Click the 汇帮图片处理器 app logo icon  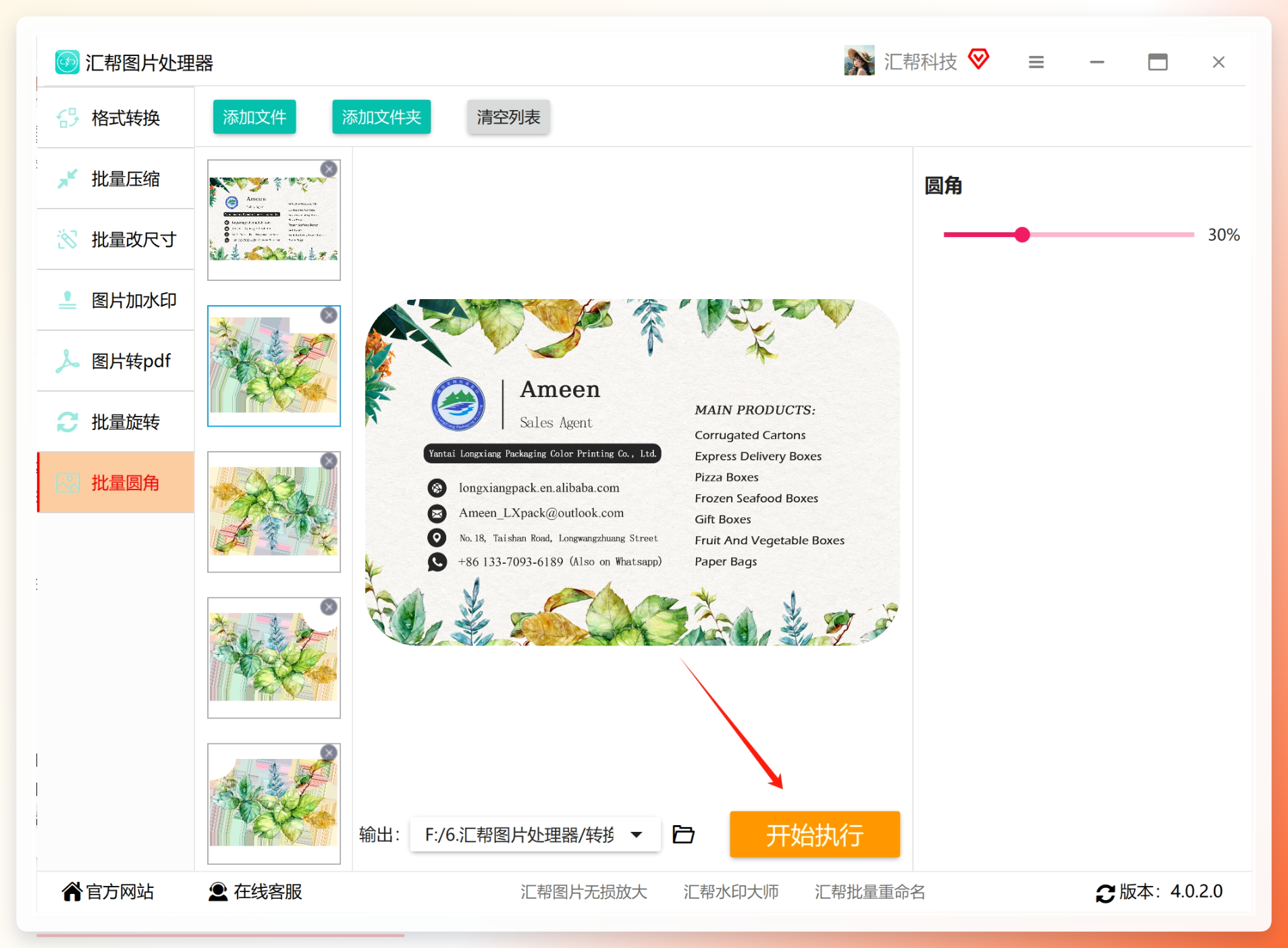68,62
